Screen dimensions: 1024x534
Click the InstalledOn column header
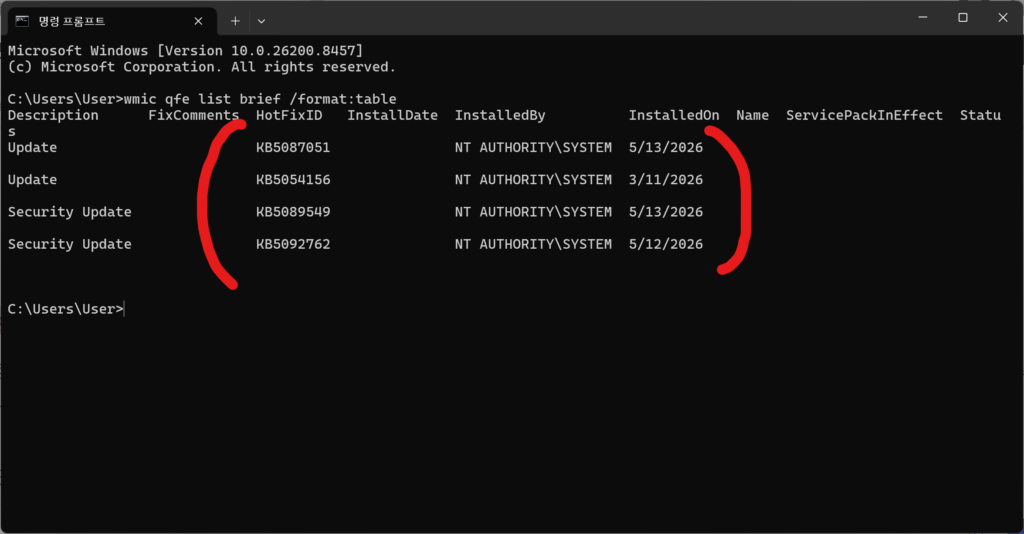[674, 116]
